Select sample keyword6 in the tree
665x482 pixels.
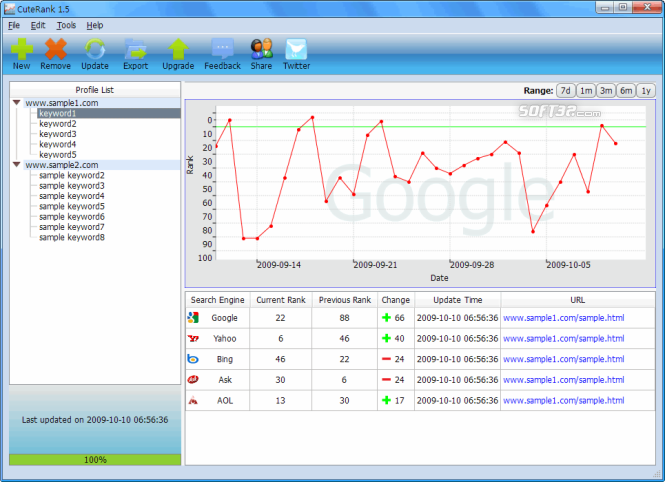72,217
